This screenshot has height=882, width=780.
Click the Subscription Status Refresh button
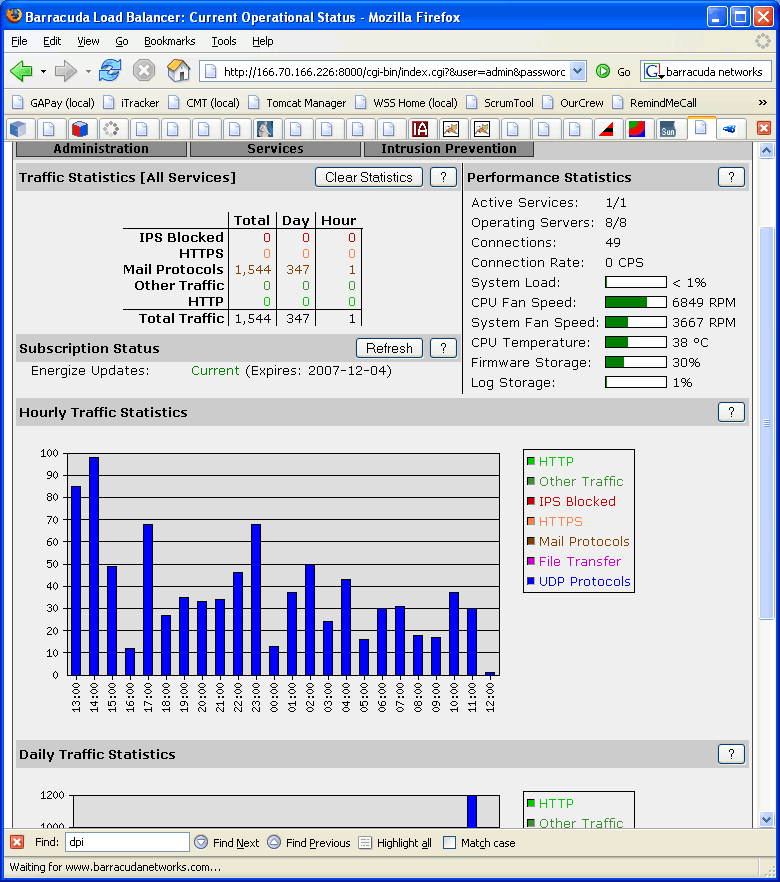[x=389, y=348]
